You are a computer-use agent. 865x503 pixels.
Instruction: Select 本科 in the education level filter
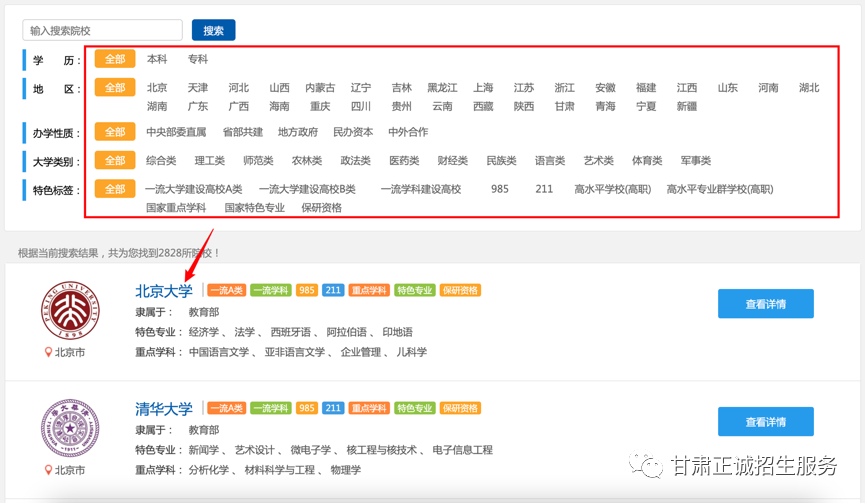pyautogui.click(x=157, y=59)
